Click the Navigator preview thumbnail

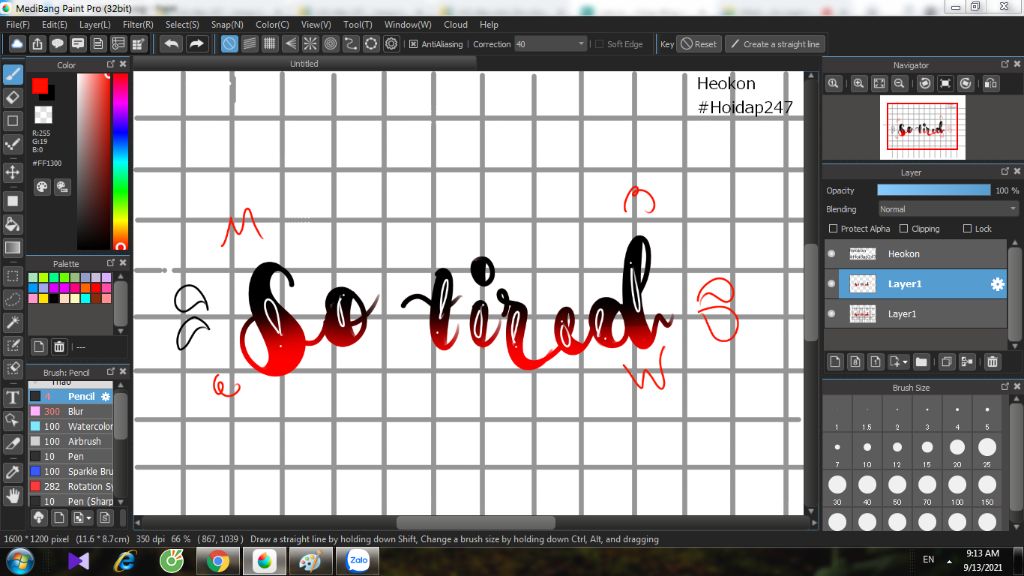tap(922, 127)
